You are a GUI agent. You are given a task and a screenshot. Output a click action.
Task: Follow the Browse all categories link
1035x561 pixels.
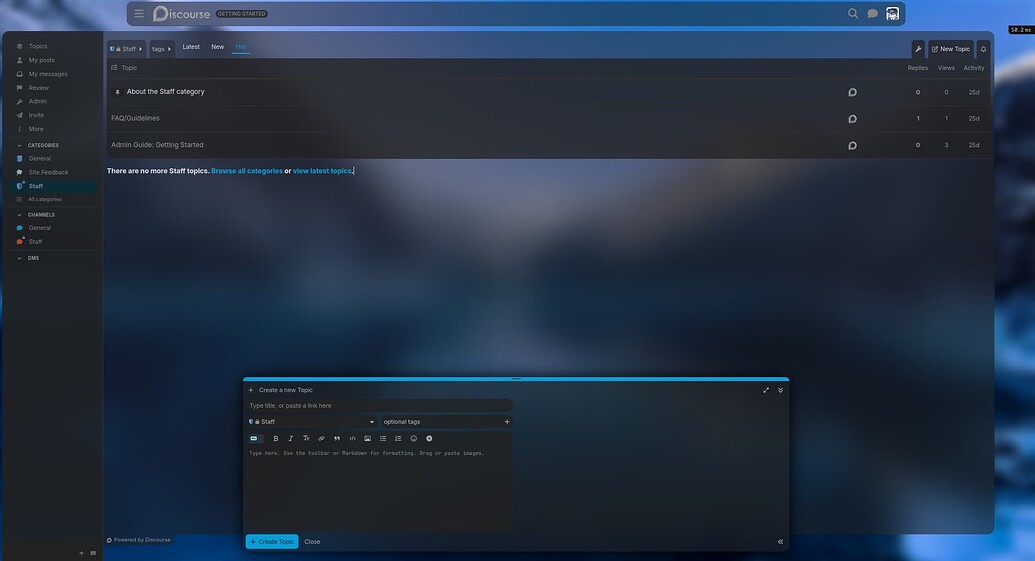coord(246,171)
